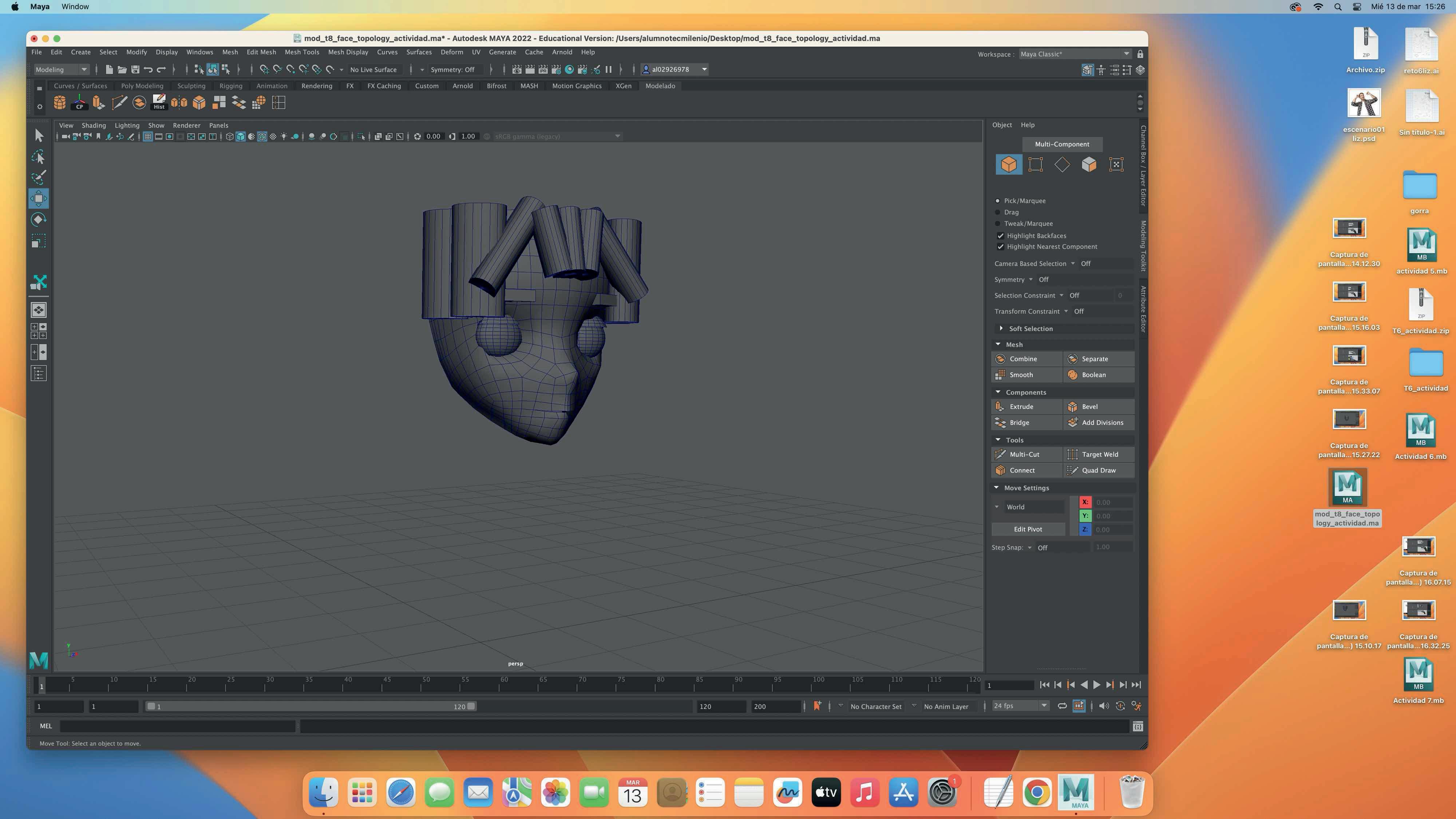Click the Multi-Cut tool icon
Viewport: 1456px width, 819px height.
coord(1000,454)
